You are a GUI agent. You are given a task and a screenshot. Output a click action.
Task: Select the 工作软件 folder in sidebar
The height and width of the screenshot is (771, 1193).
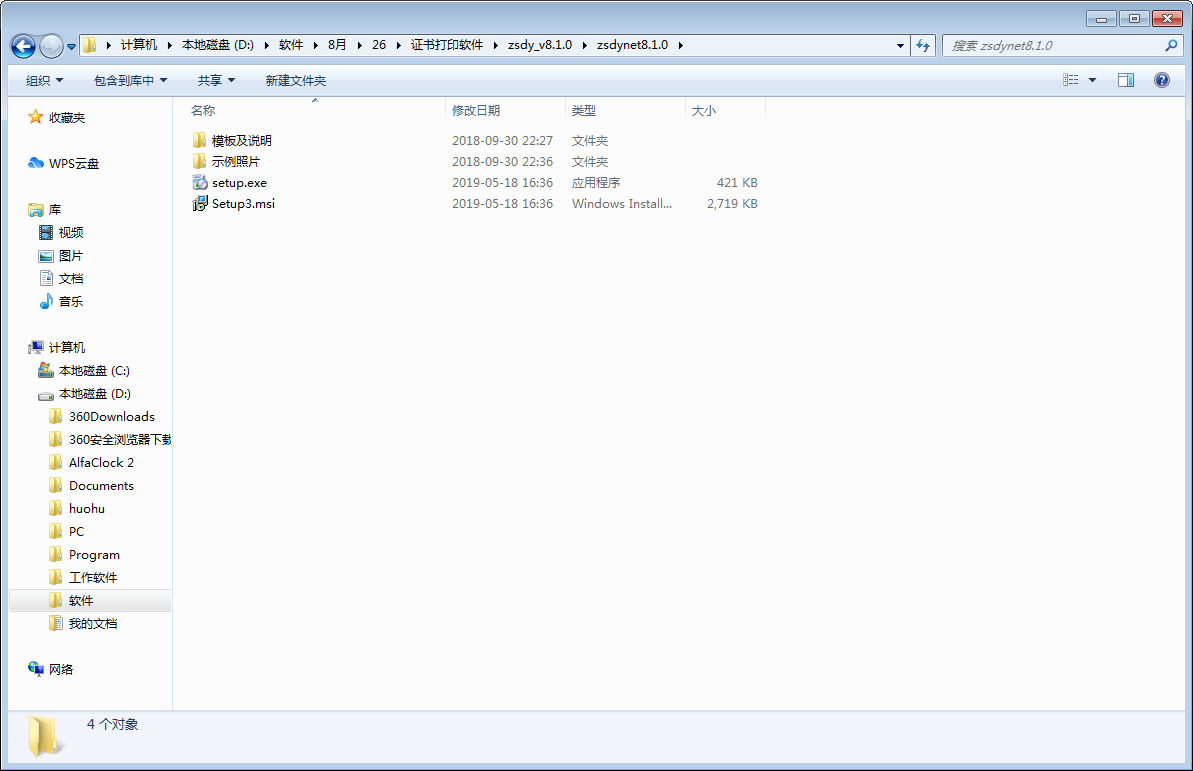(x=92, y=578)
